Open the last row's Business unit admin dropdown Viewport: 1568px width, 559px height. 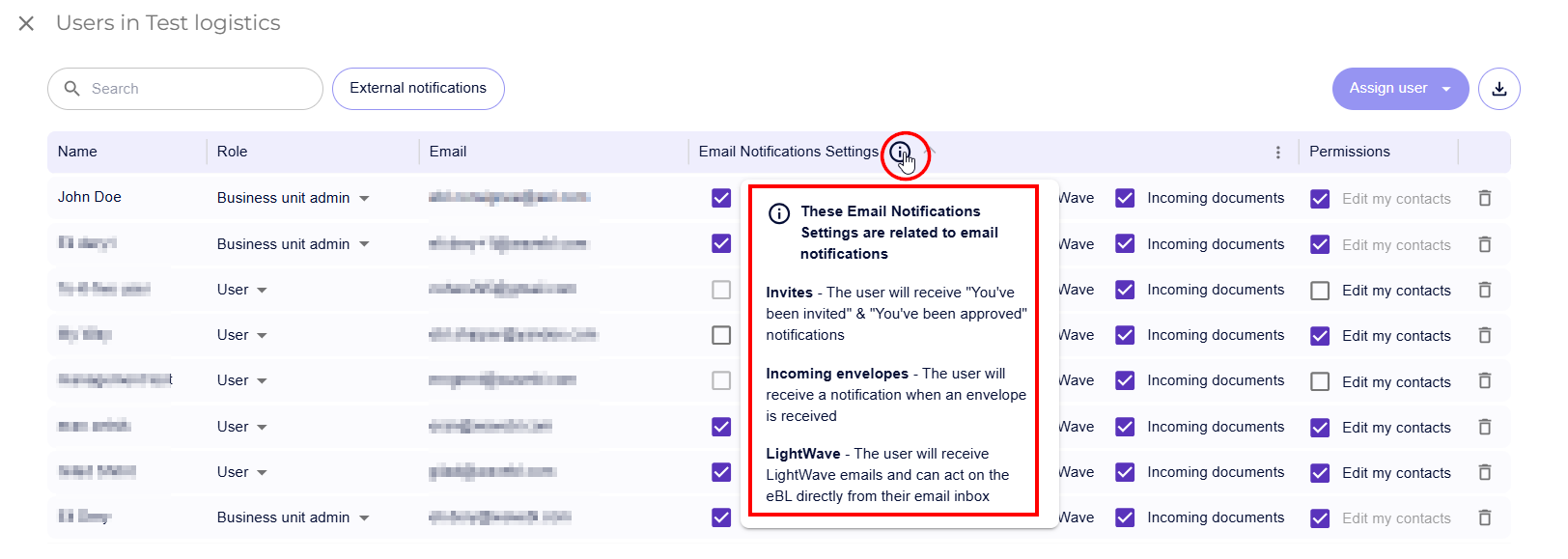tap(294, 517)
